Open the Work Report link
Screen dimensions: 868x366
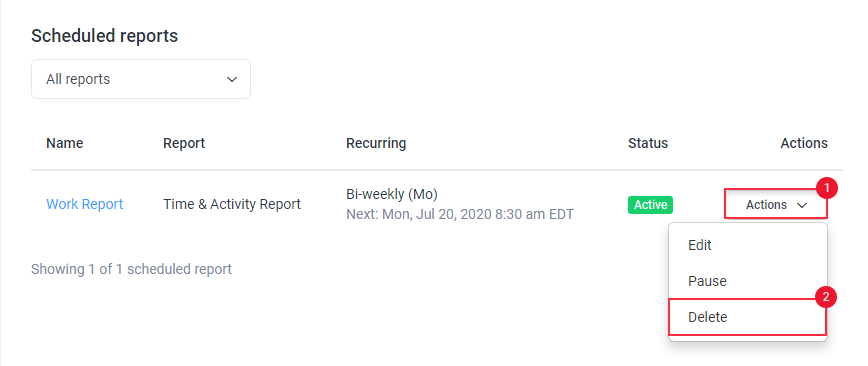tap(85, 204)
